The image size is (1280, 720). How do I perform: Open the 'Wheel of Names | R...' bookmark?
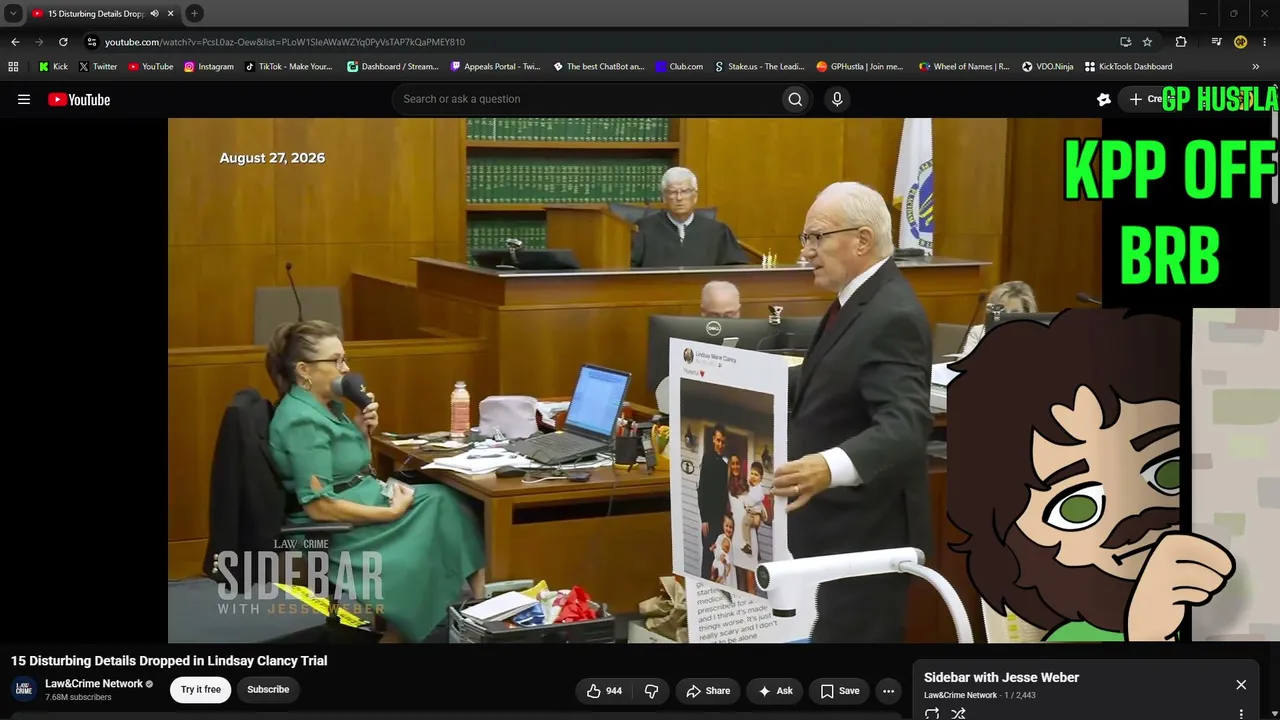pos(963,67)
